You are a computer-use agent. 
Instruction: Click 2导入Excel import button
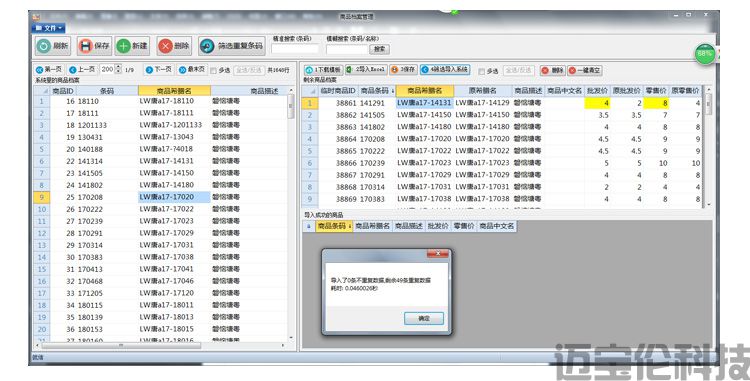(x=366, y=70)
